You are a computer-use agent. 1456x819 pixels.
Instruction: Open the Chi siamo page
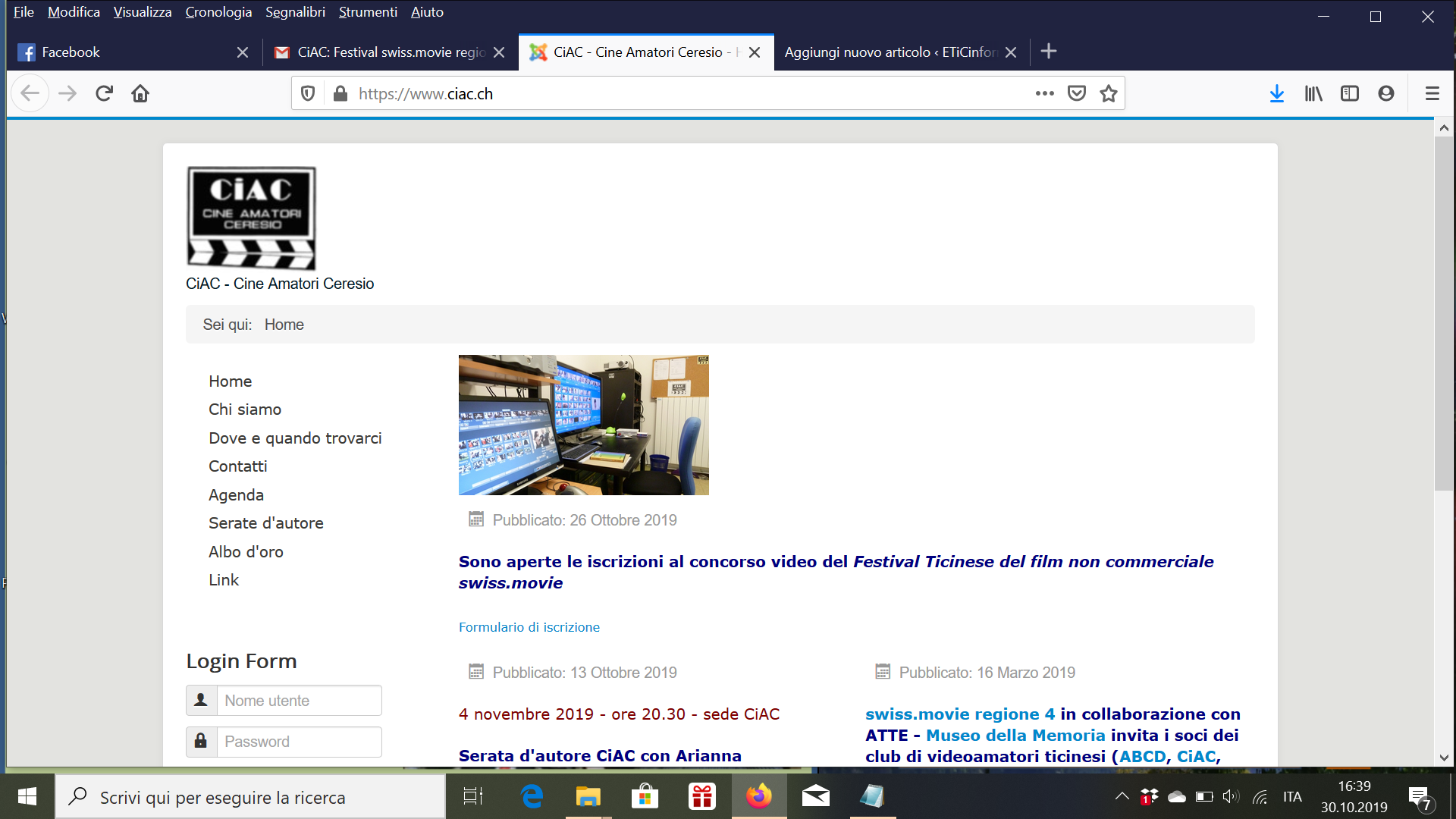tap(245, 409)
